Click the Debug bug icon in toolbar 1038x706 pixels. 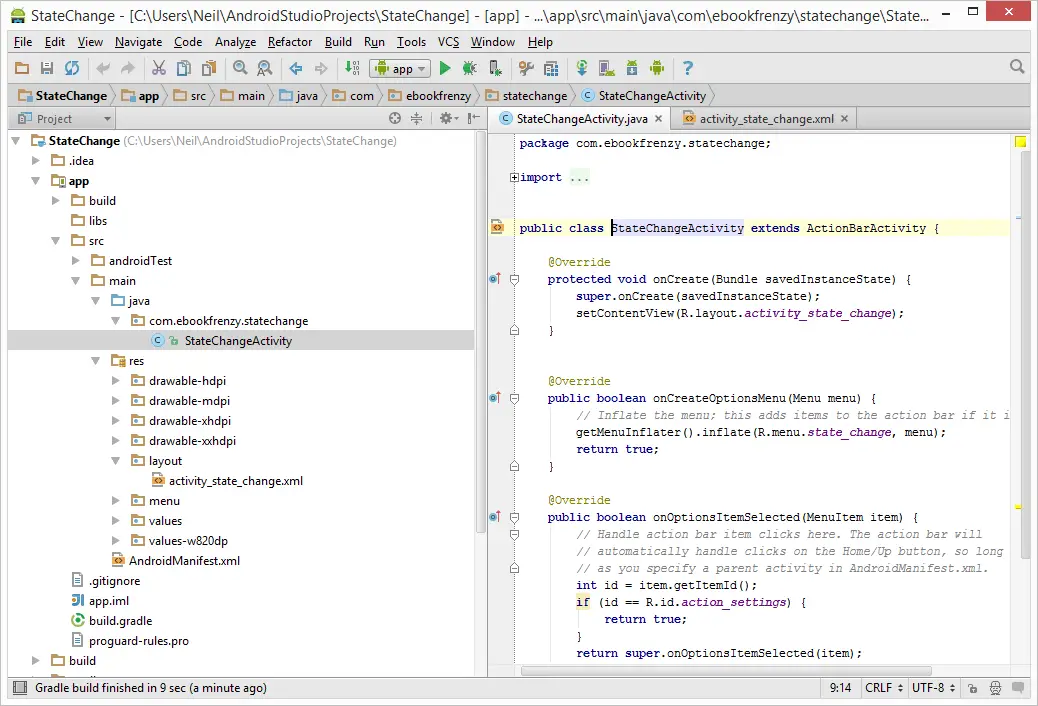pos(469,68)
